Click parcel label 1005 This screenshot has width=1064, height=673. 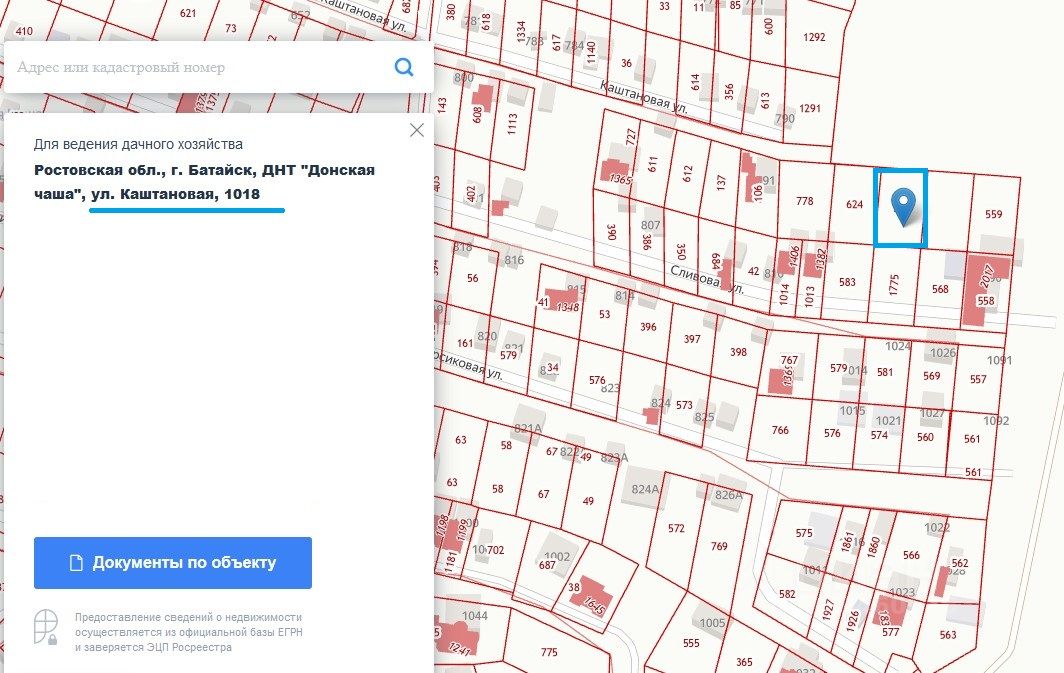coord(712,623)
